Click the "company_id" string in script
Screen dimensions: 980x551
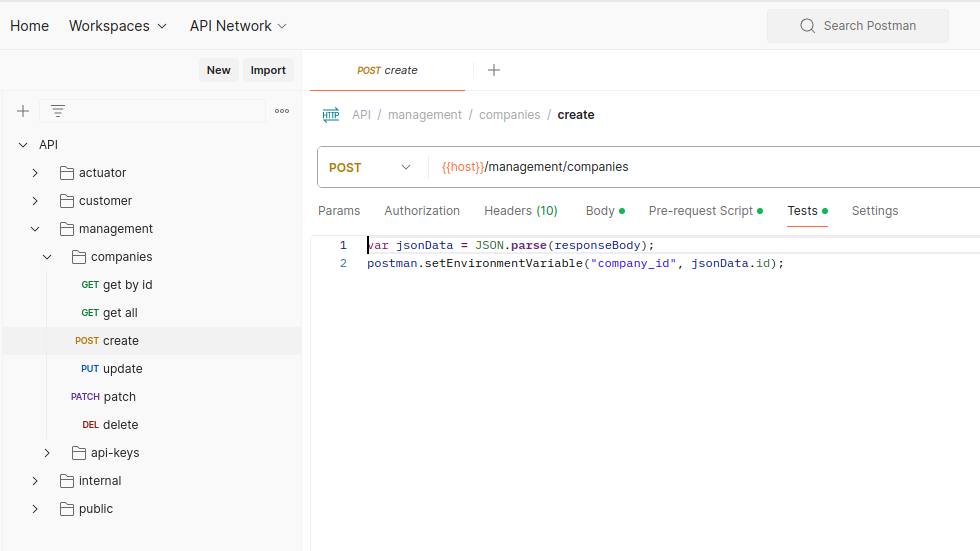[633, 264]
